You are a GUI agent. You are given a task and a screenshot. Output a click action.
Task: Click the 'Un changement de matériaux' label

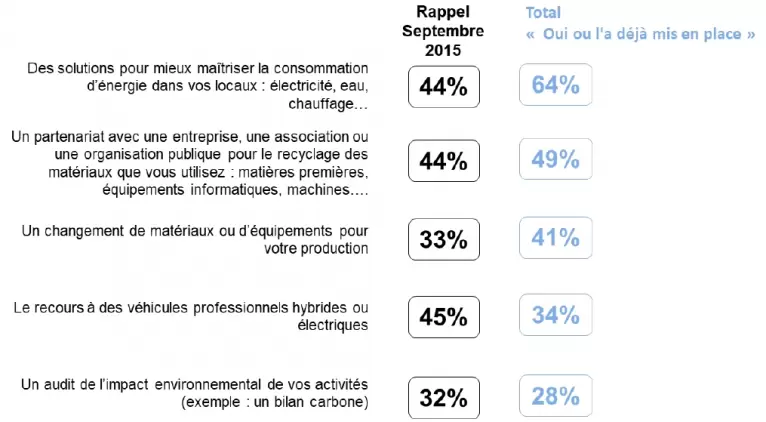(x=195, y=231)
